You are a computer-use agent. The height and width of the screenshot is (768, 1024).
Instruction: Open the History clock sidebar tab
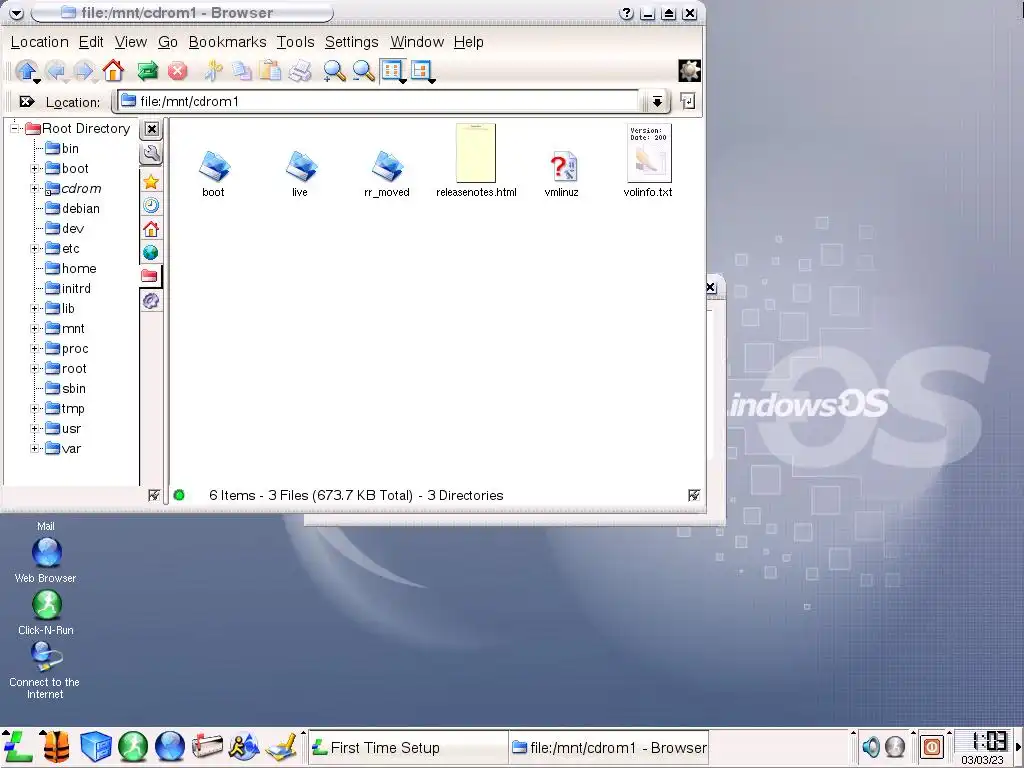click(x=151, y=205)
